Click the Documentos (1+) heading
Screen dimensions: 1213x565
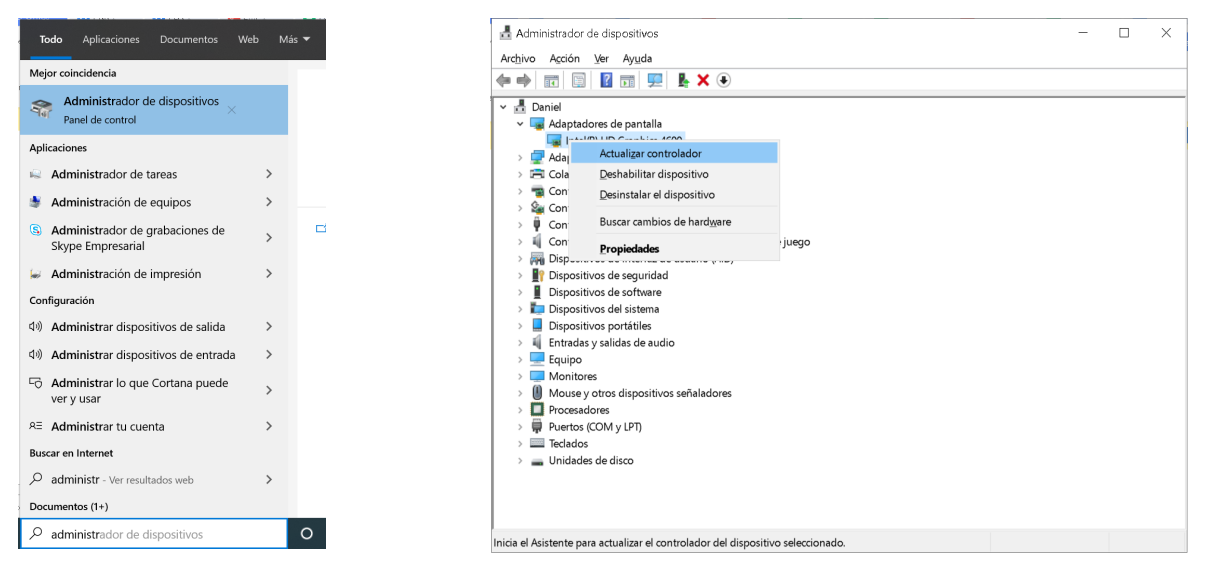click(69, 507)
